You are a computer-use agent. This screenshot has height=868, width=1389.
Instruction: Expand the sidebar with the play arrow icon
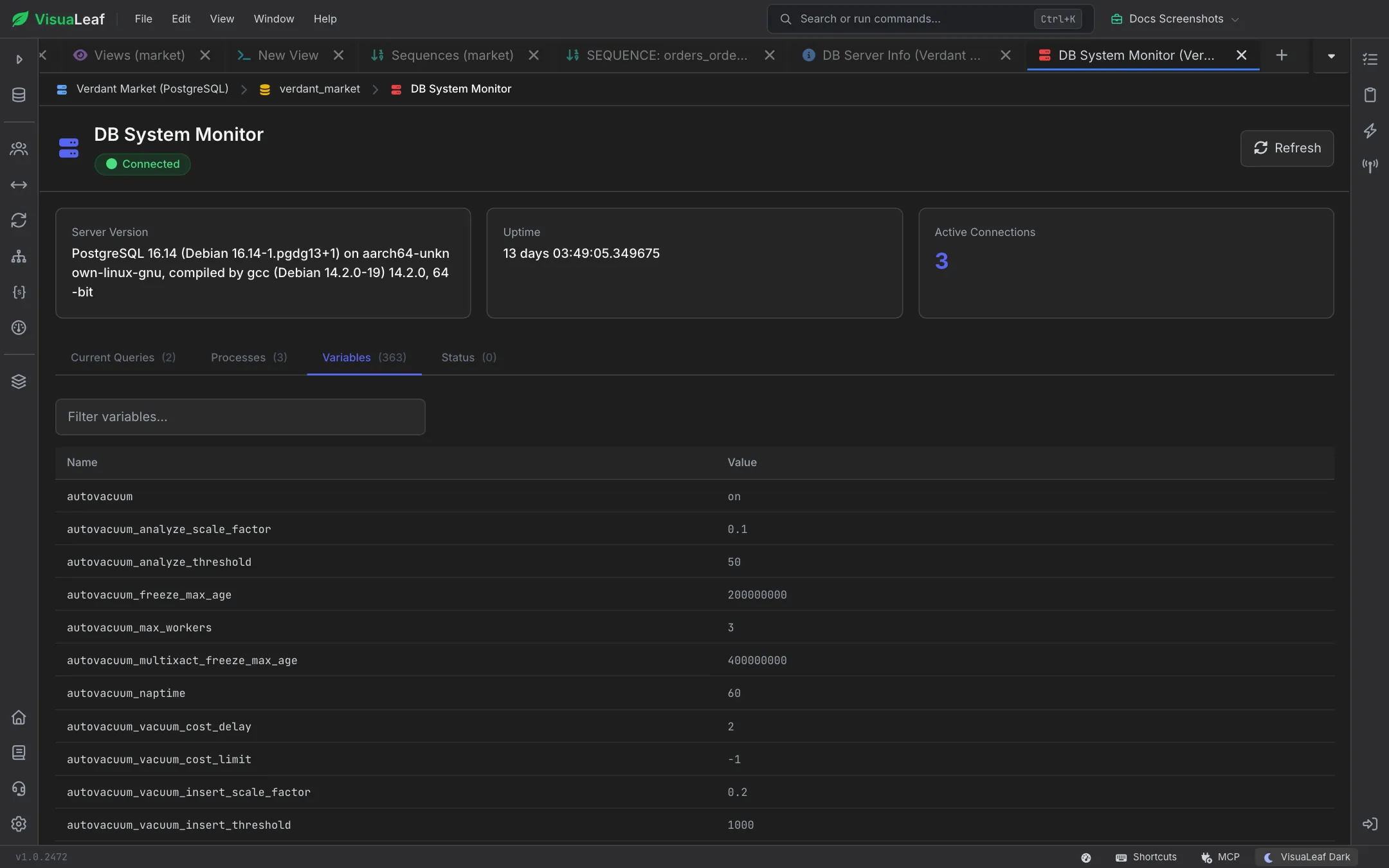click(x=19, y=59)
